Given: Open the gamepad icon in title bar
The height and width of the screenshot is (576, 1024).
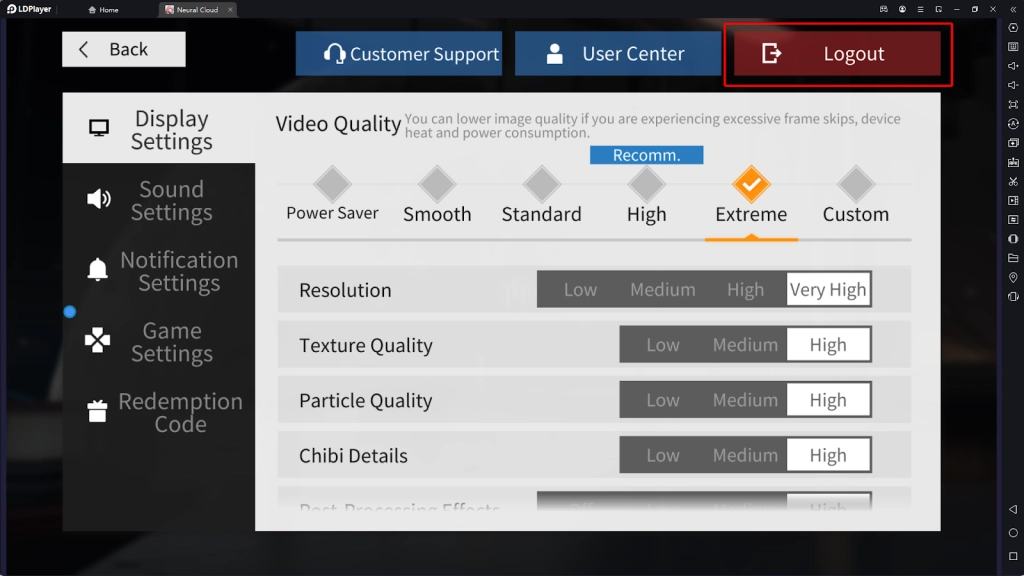Looking at the screenshot, I should tap(884, 9).
